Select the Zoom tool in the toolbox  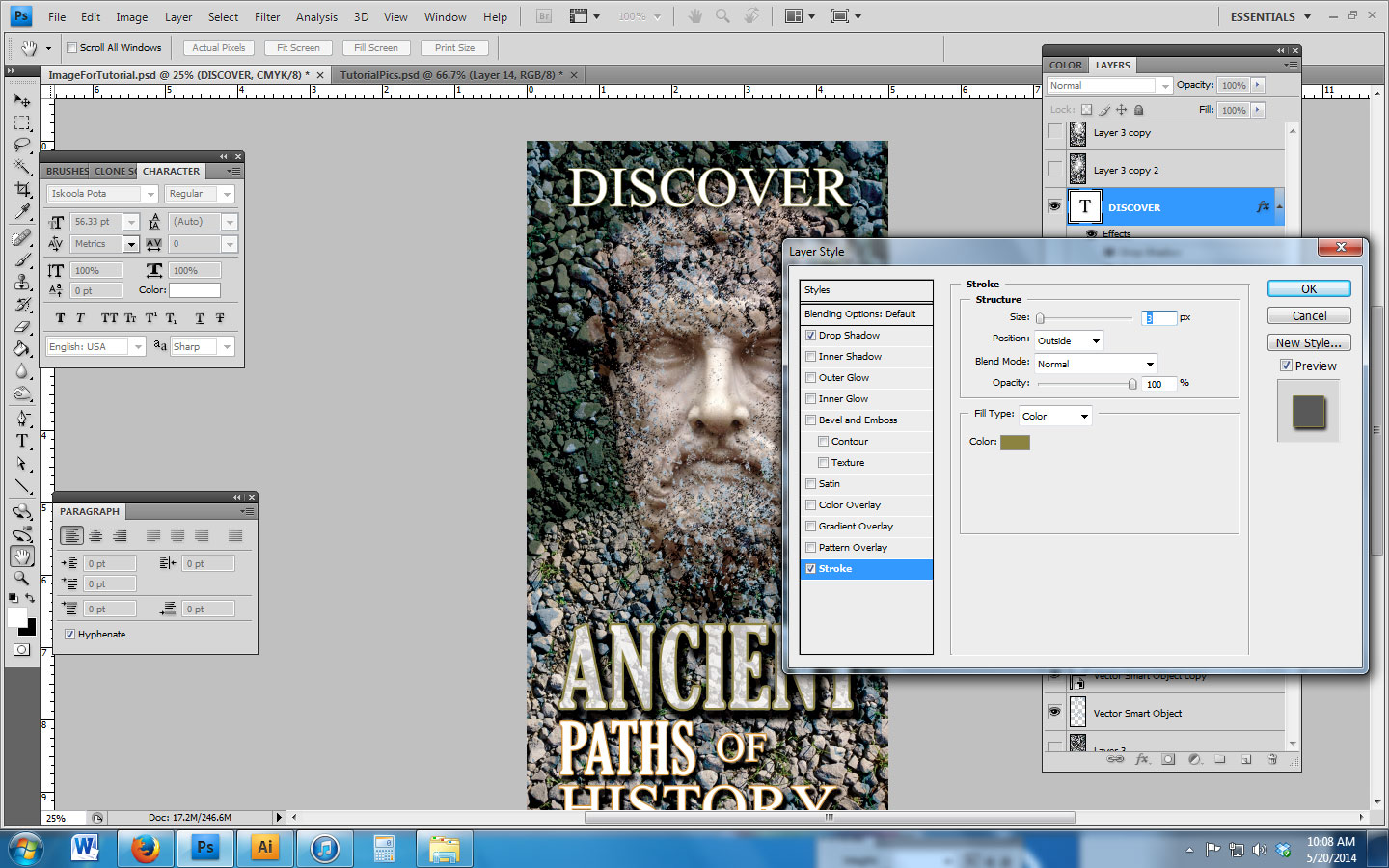22,578
